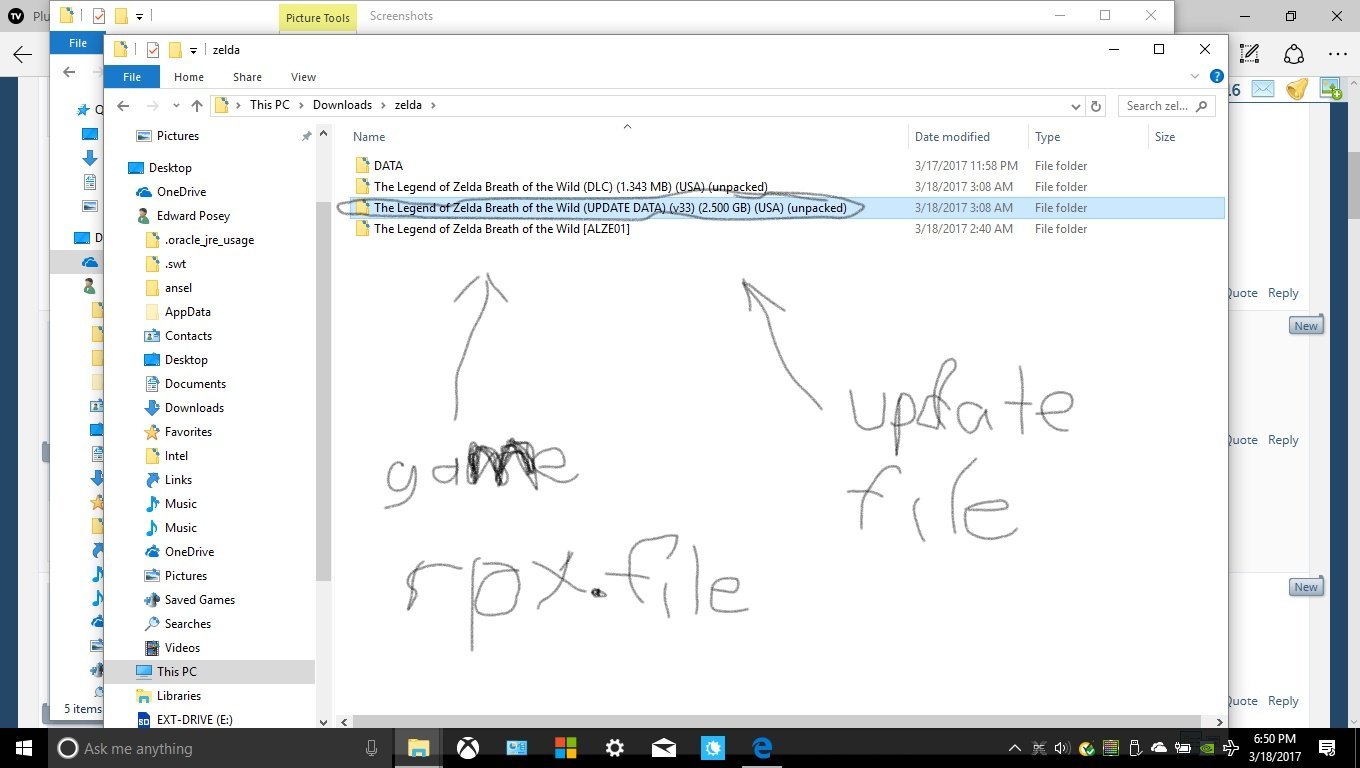Viewport: 1360px width, 768px height.
Task: Open Favorites in the navigation pane
Action: tap(188, 432)
